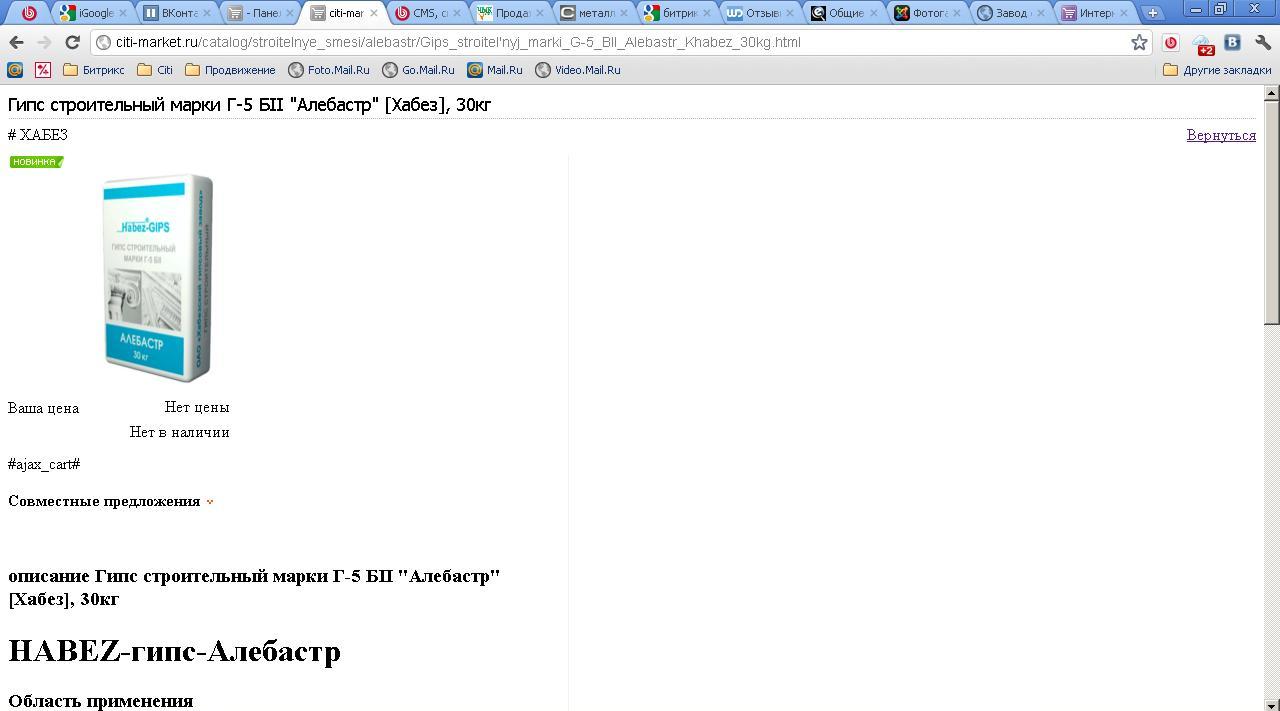1280x711 pixels.
Task: Go back with the browser back arrow
Action: coord(16,42)
